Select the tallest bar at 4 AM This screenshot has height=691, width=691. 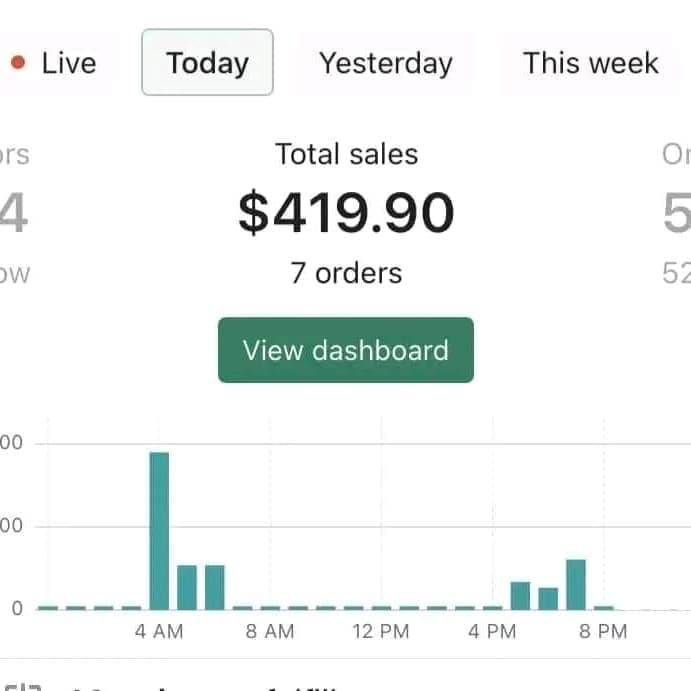(x=159, y=530)
